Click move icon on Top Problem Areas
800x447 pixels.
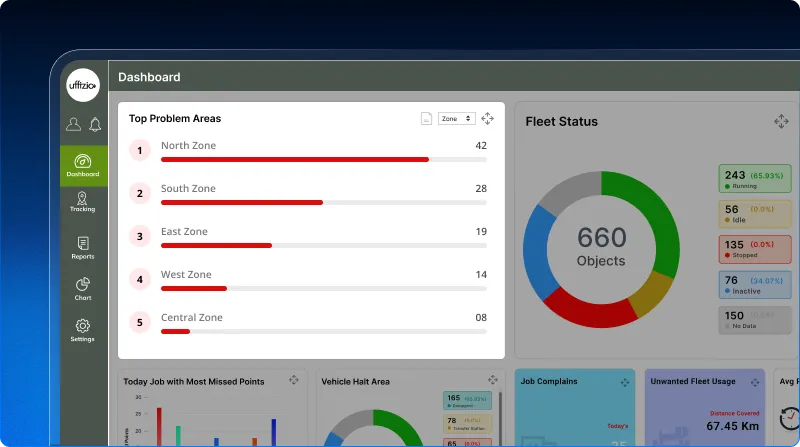coord(487,118)
